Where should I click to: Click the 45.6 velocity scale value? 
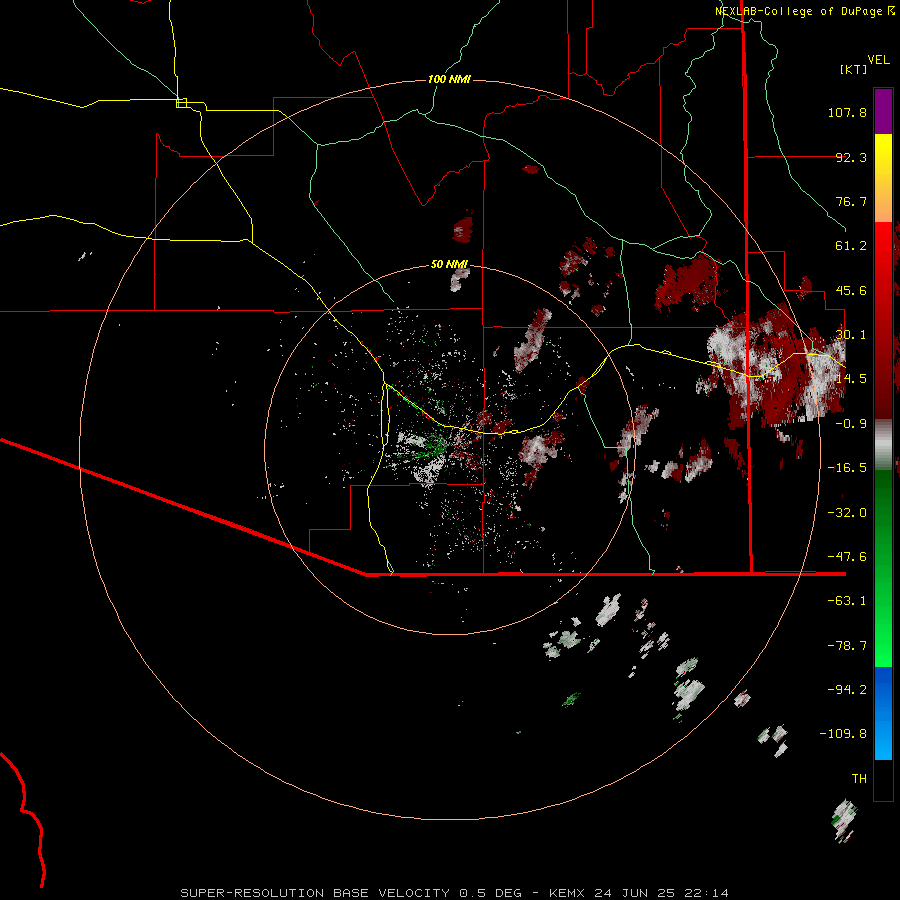pyautogui.click(x=851, y=290)
